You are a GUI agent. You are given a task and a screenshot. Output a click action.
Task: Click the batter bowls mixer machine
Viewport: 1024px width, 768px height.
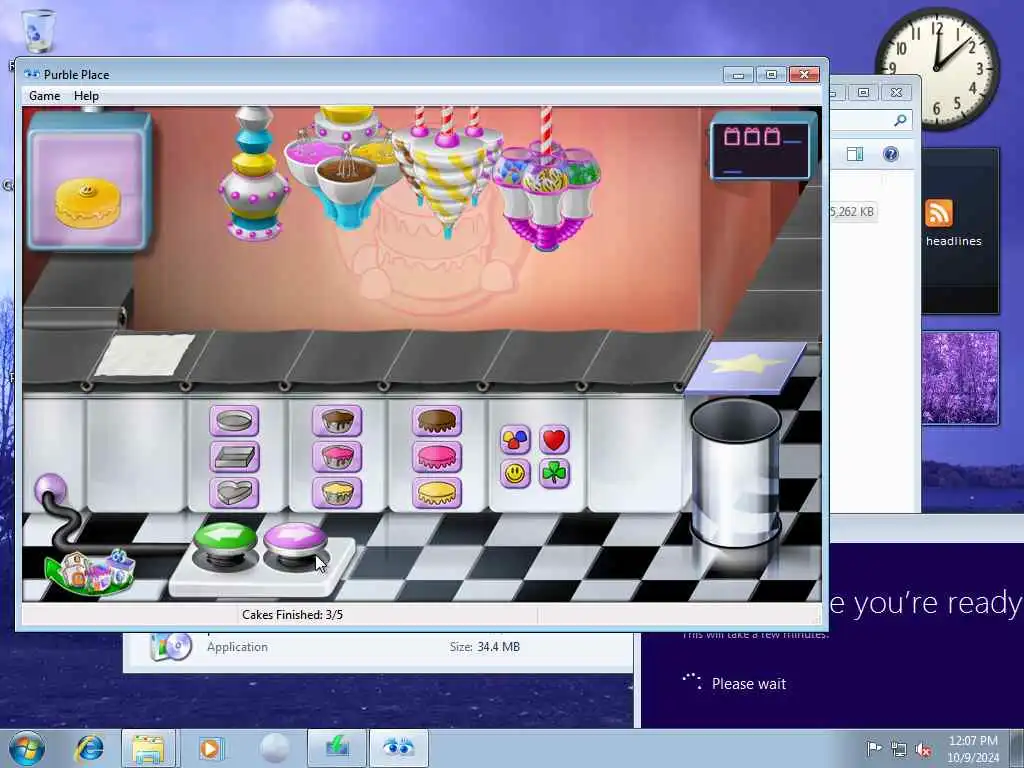click(x=344, y=168)
